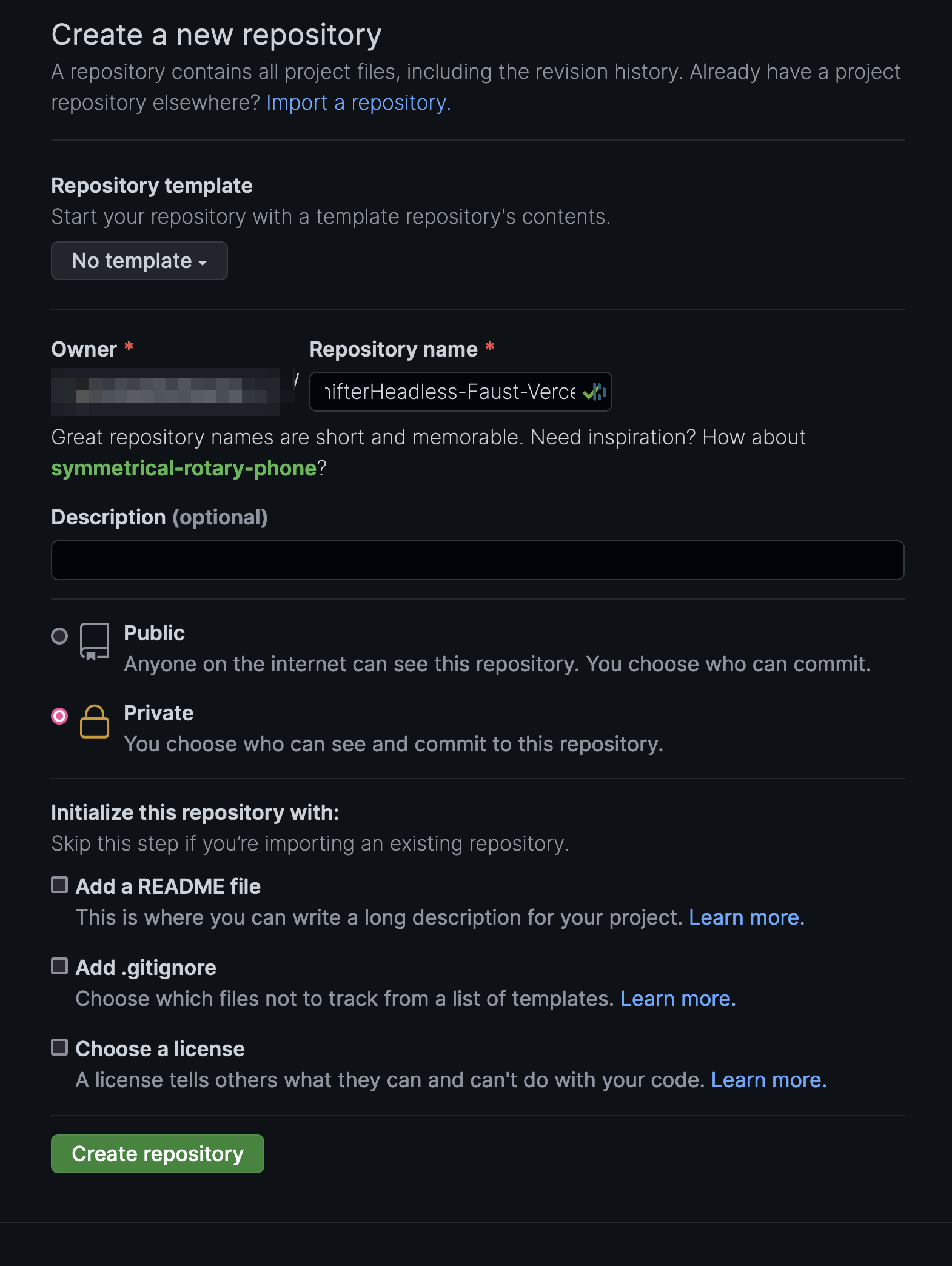Open the No template dropdown
The height and width of the screenshot is (1266, 952).
[139, 261]
